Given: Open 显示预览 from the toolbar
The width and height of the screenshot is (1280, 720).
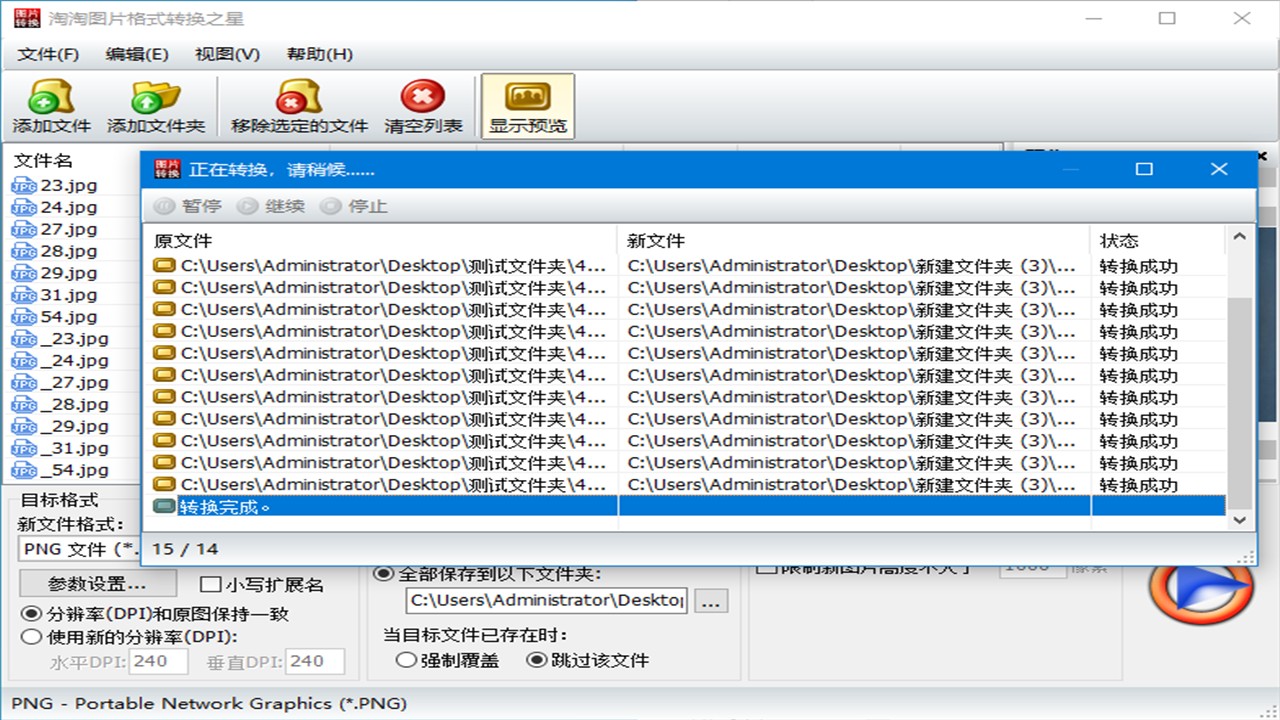Looking at the screenshot, I should tap(528, 104).
